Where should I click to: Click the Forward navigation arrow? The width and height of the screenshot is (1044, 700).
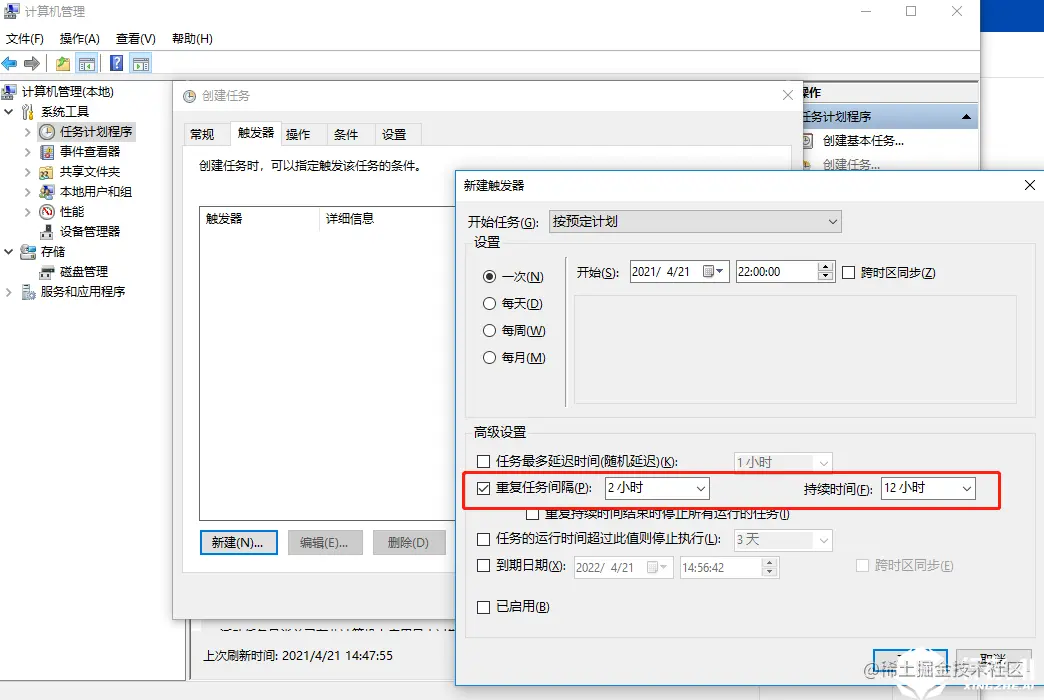tap(32, 62)
